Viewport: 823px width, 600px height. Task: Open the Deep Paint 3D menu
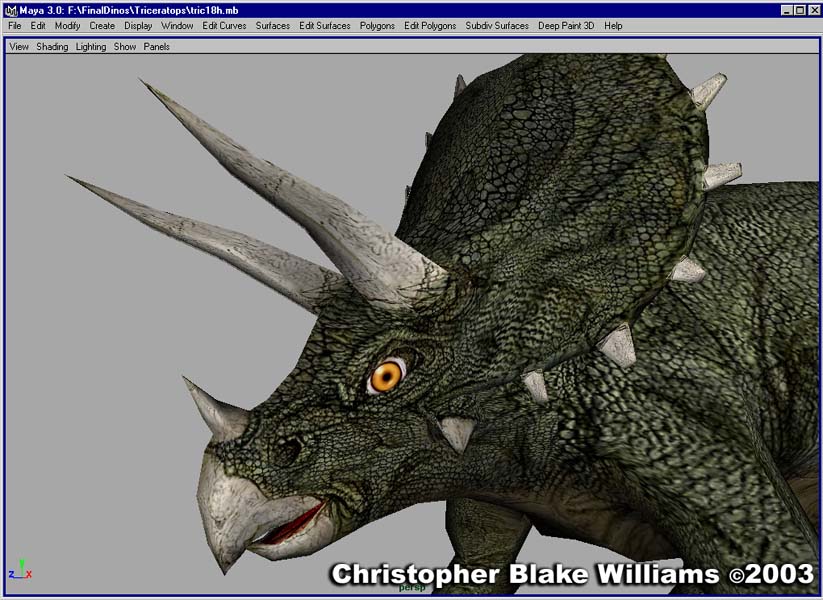566,26
